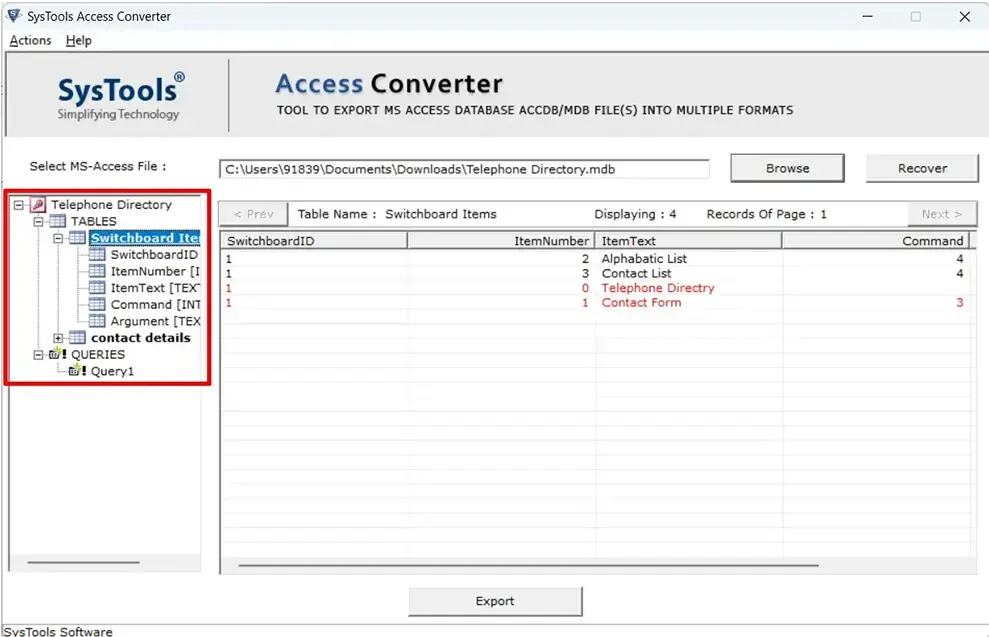Click the Command column icon in tree
989x637 pixels.
[x=97, y=305]
